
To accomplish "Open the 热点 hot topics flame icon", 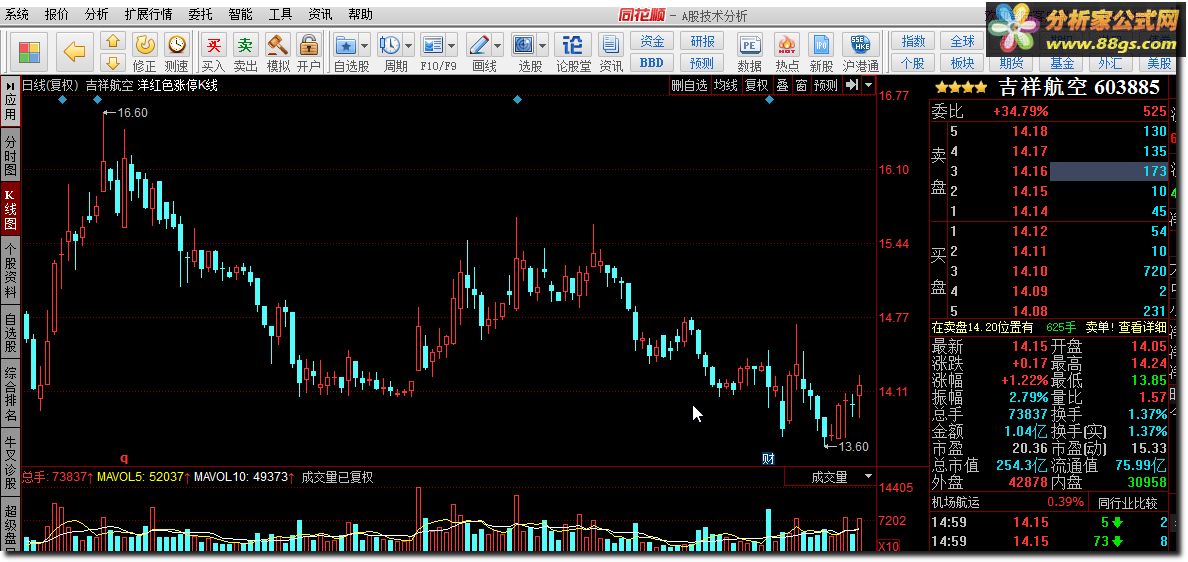I will (x=787, y=52).
